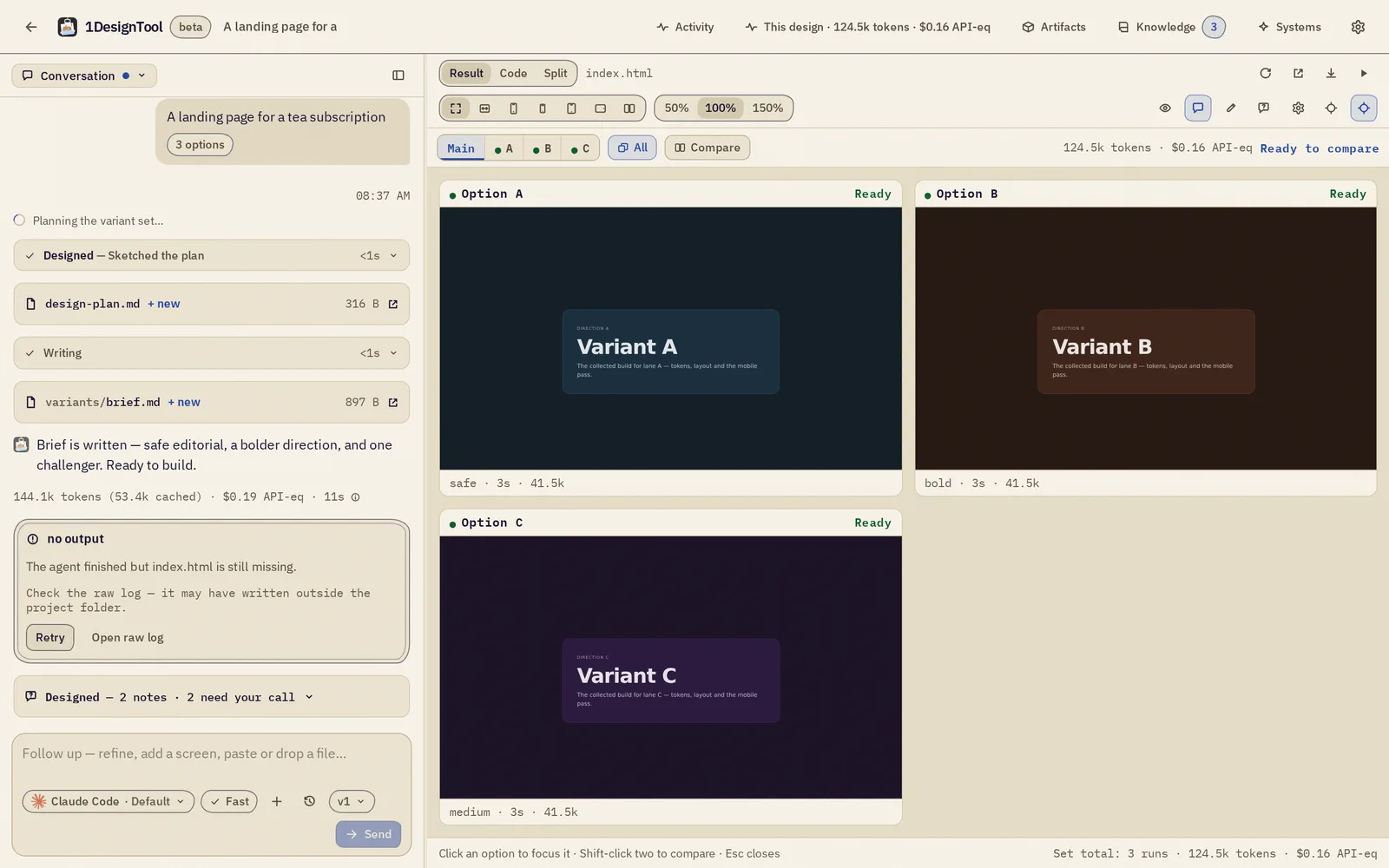Select the tall phone viewport icon
The width and height of the screenshot is (1389, 868).
coord(513,108)
